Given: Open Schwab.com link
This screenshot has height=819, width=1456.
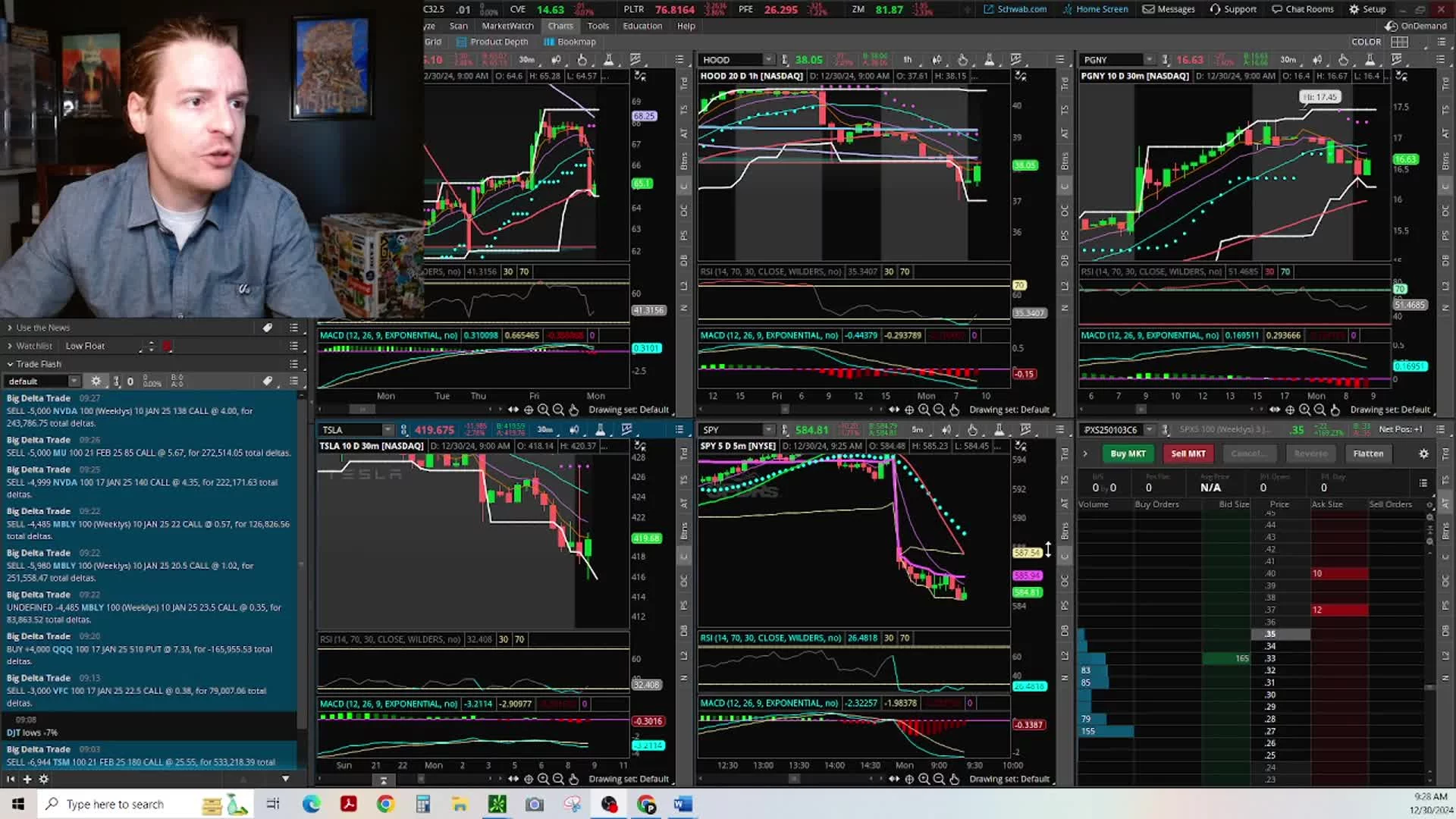Looking at the screenshot, I should pos(1015,9).
